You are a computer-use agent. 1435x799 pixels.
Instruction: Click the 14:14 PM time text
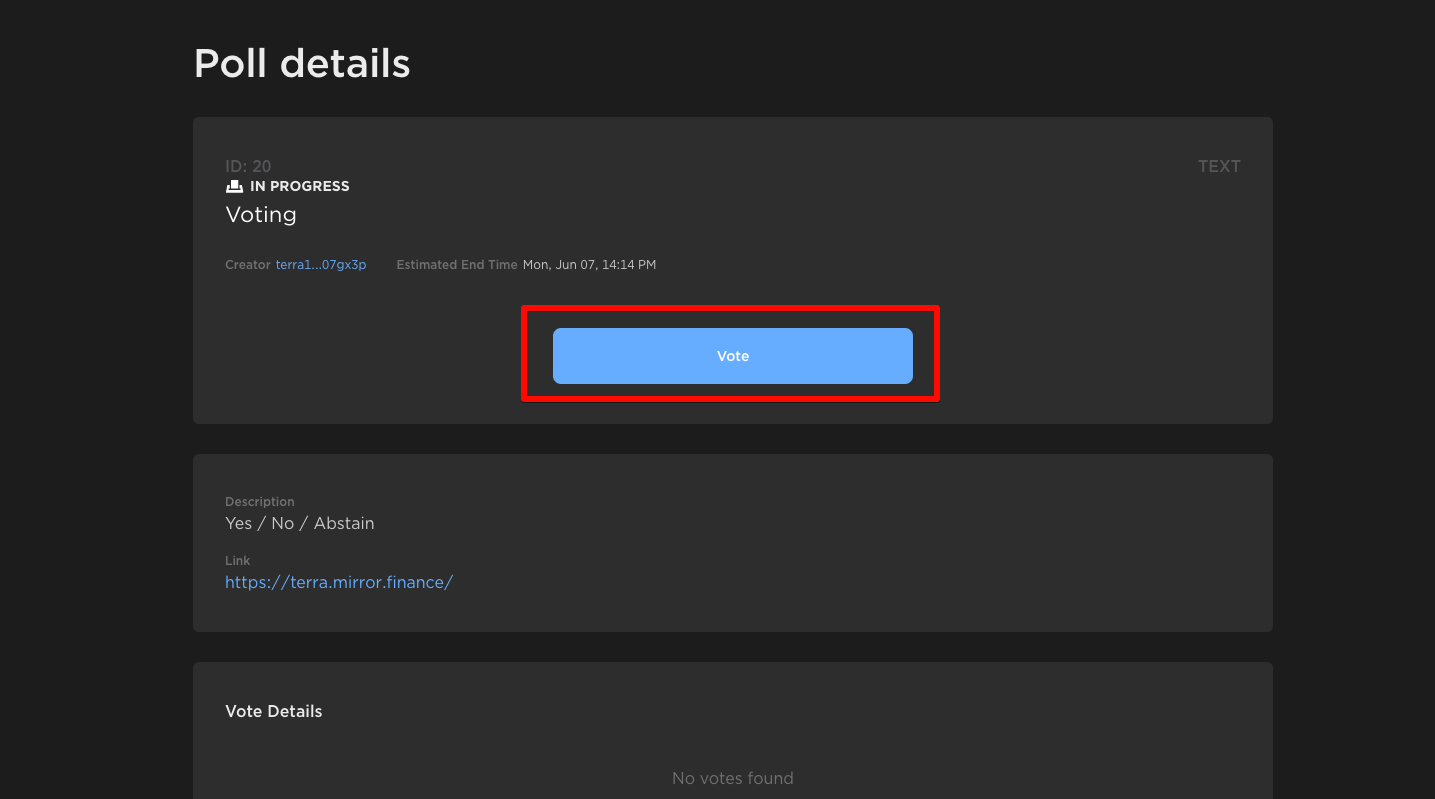coord(629,265)
